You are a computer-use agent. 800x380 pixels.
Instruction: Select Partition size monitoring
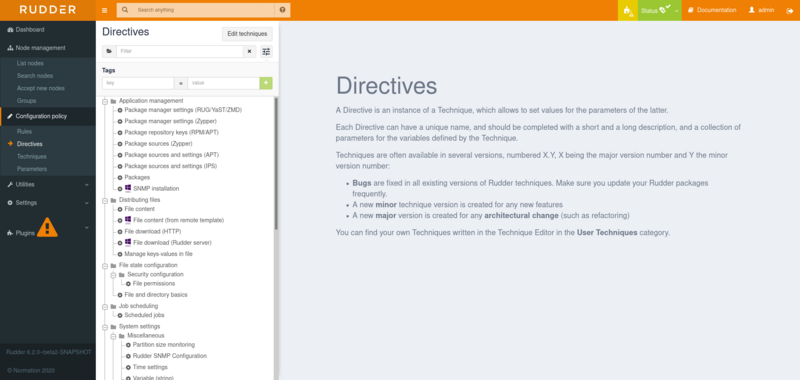pos(163,345)
